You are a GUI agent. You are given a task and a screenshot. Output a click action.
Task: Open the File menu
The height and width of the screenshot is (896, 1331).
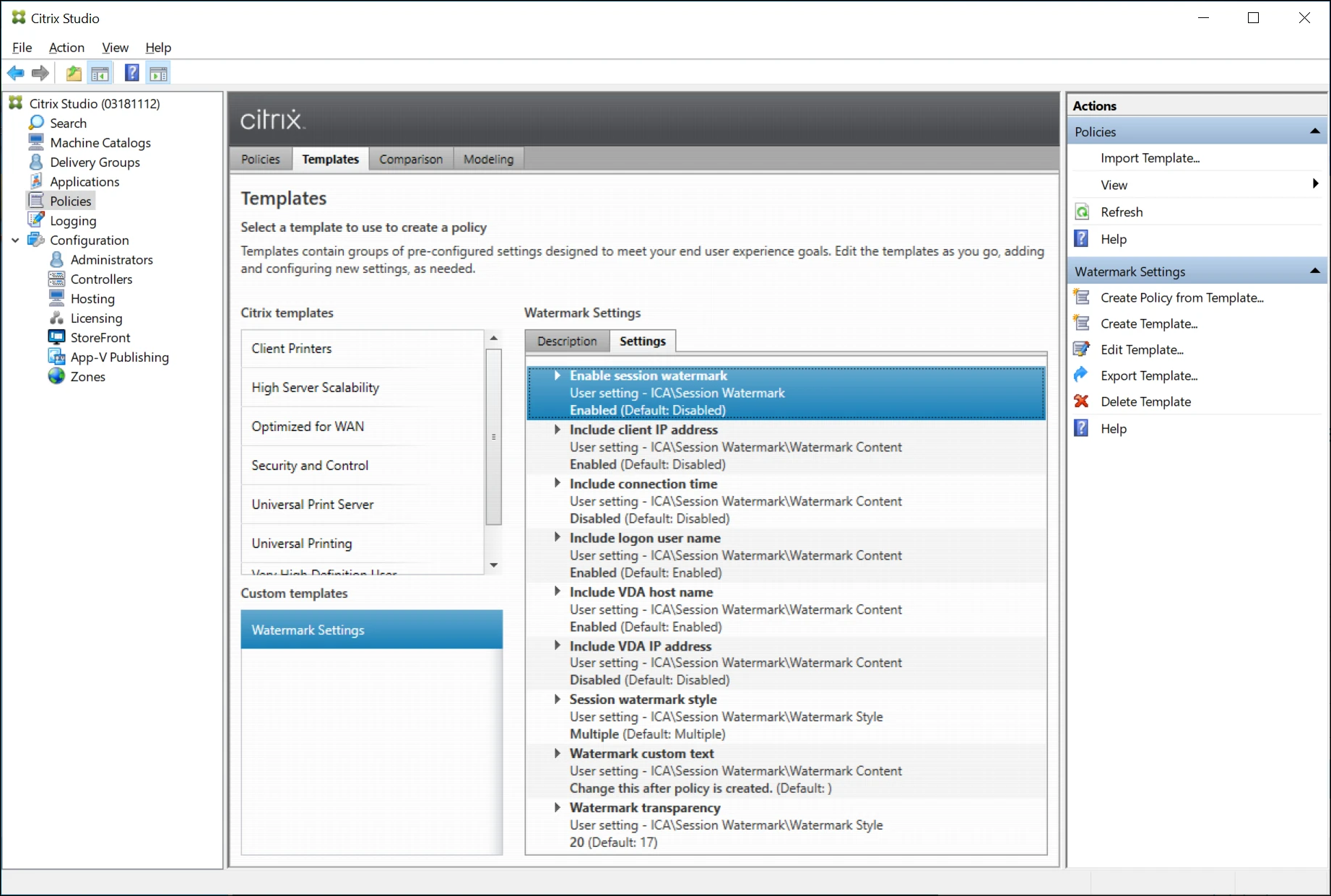click(x=22, y=48)
